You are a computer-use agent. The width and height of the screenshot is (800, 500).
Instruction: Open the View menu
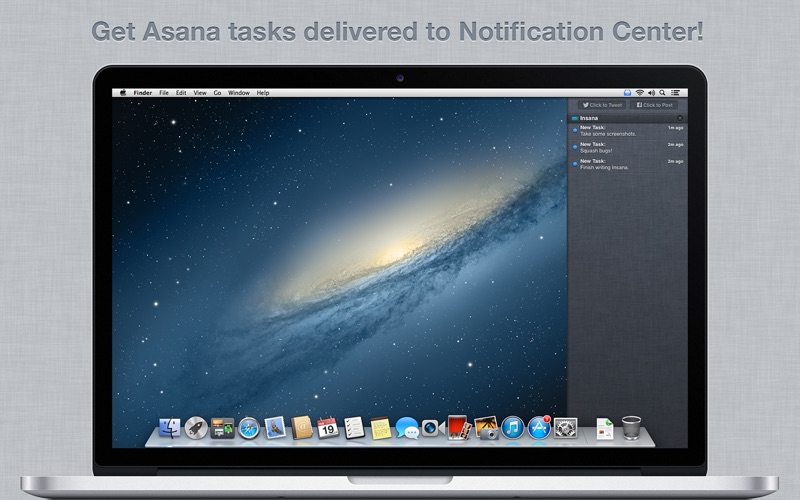coord(200,93)
